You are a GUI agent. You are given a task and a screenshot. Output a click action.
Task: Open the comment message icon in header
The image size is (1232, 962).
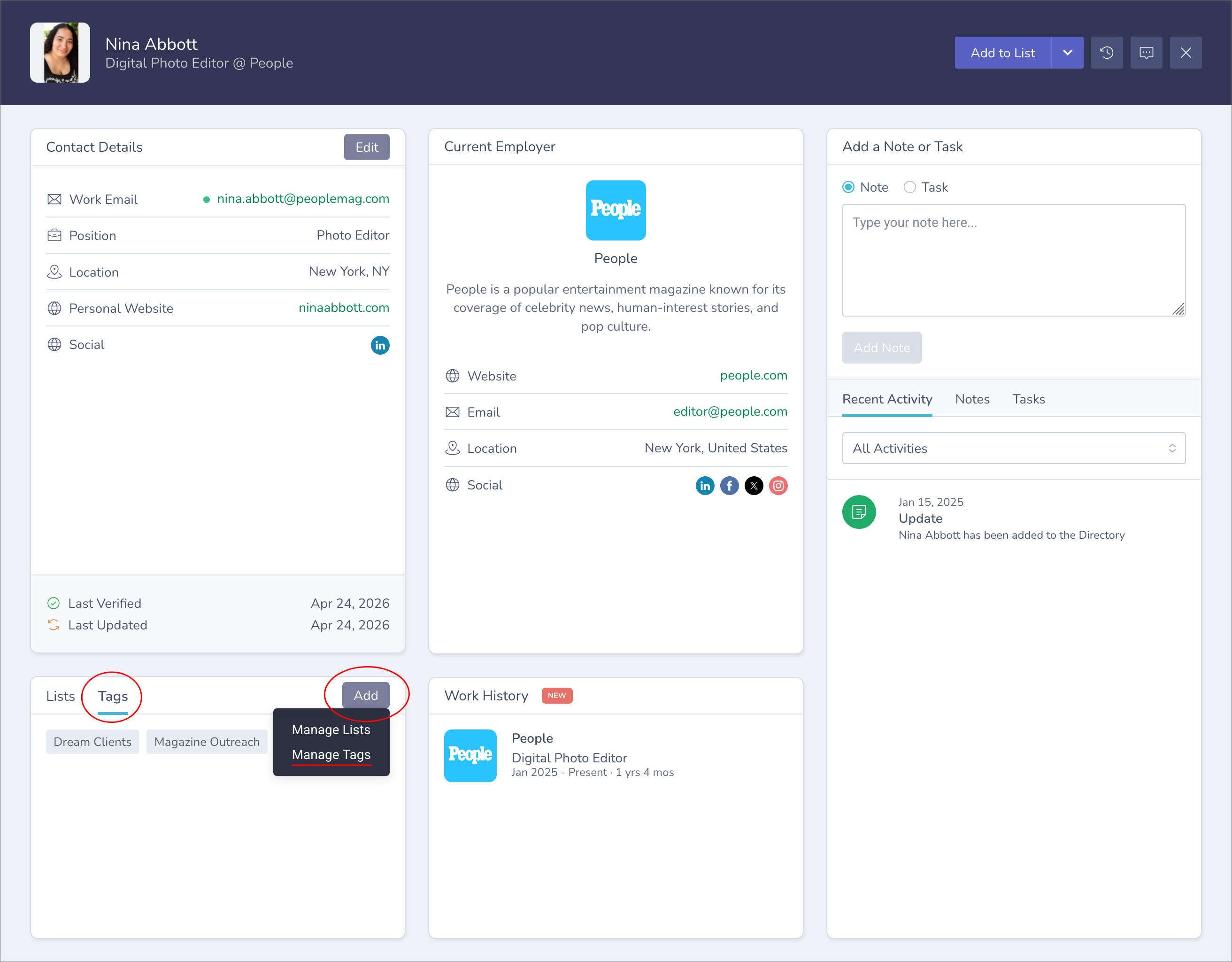pos(1146,53)
